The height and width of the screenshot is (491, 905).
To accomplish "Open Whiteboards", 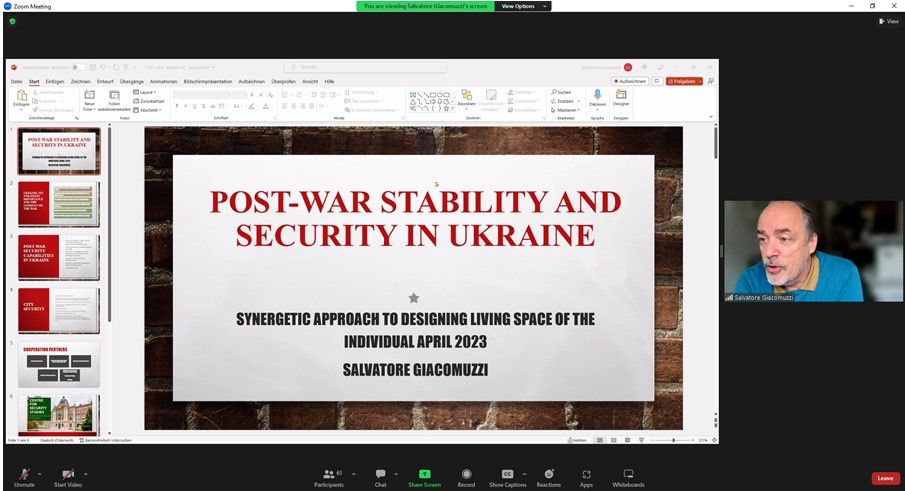I will point(628,474).
